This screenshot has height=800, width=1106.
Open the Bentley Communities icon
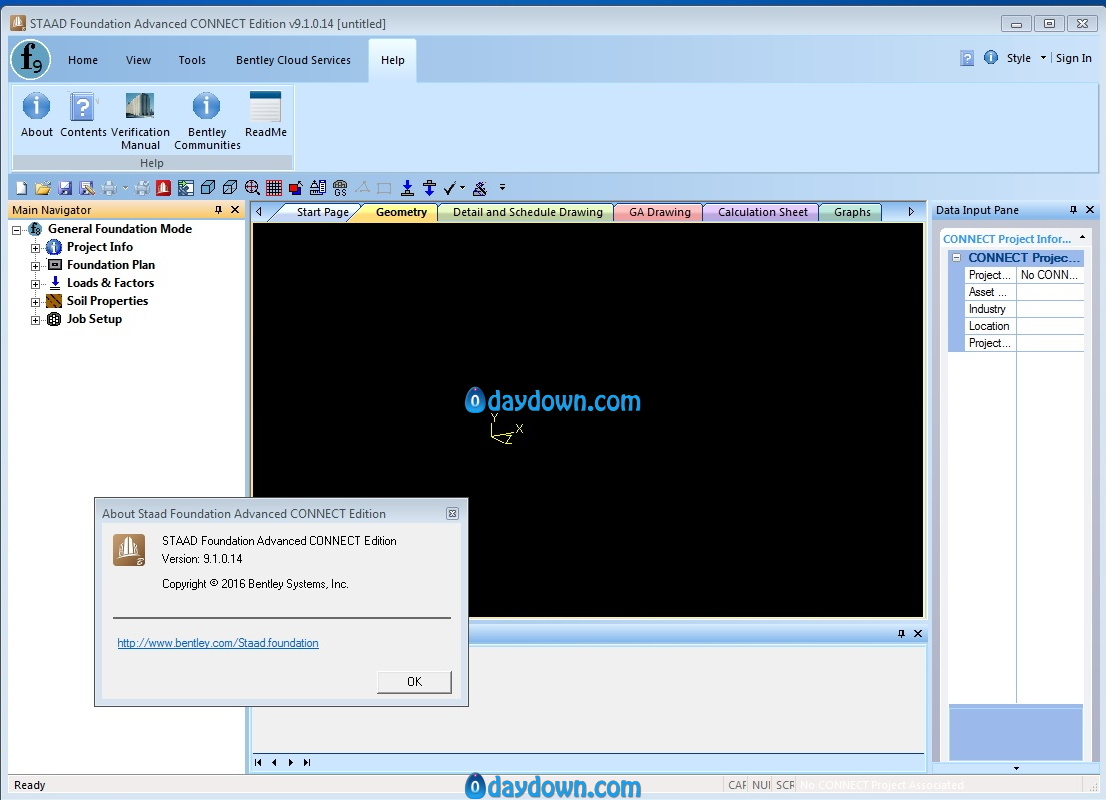click(207, 121)
